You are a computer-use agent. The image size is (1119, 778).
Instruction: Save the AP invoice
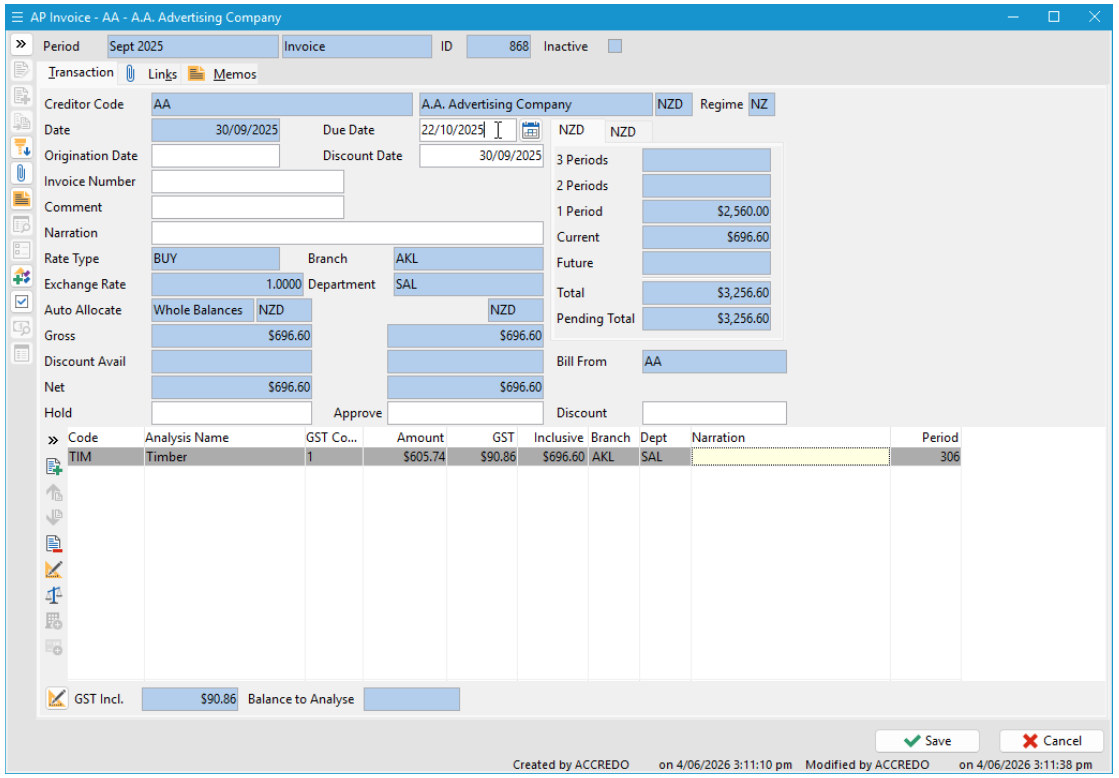click(927, 740)
